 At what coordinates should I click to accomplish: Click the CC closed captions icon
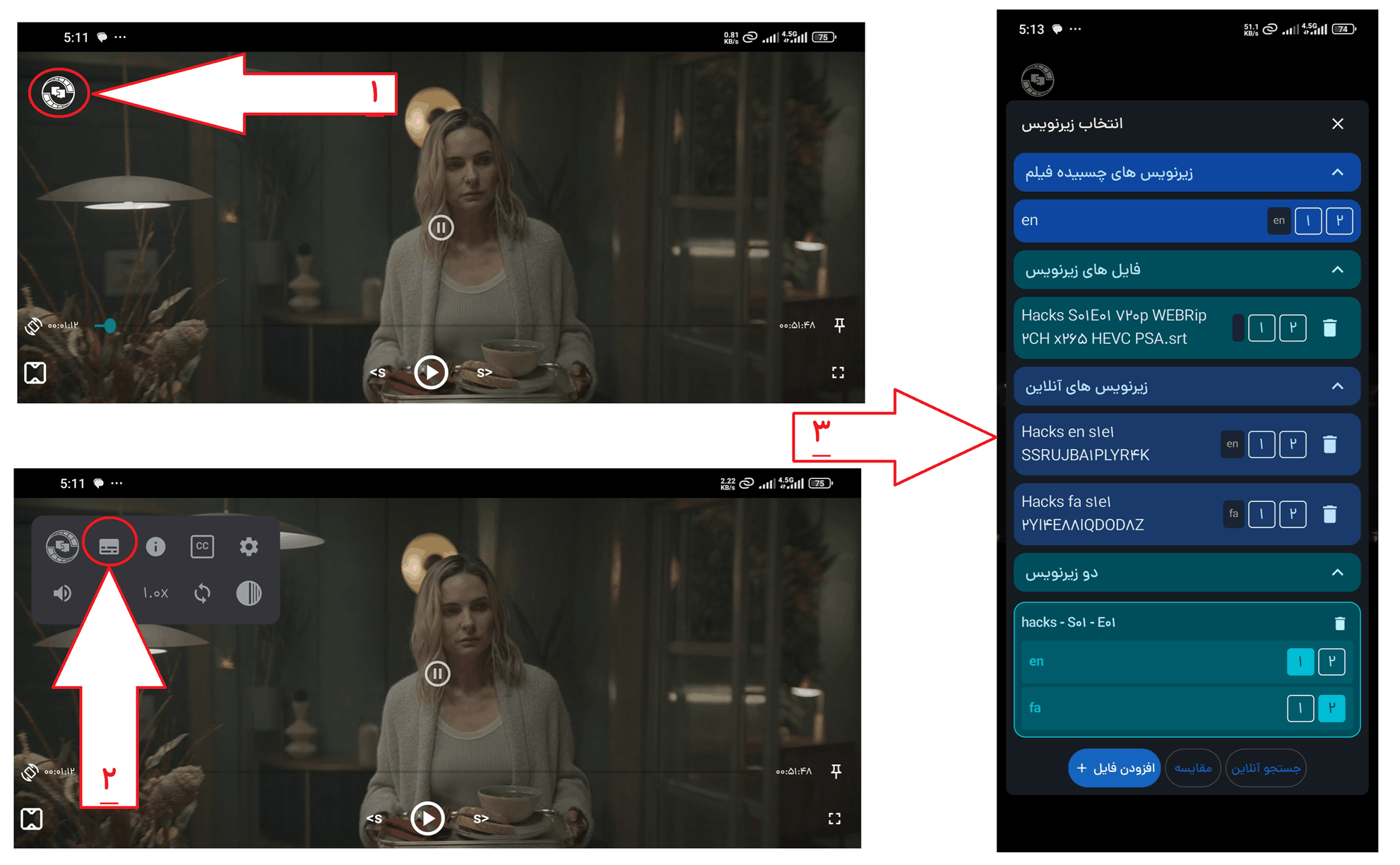202,547
